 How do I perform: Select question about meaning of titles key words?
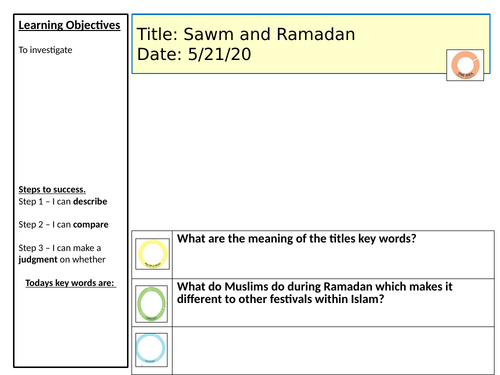[x=297, y=239]
